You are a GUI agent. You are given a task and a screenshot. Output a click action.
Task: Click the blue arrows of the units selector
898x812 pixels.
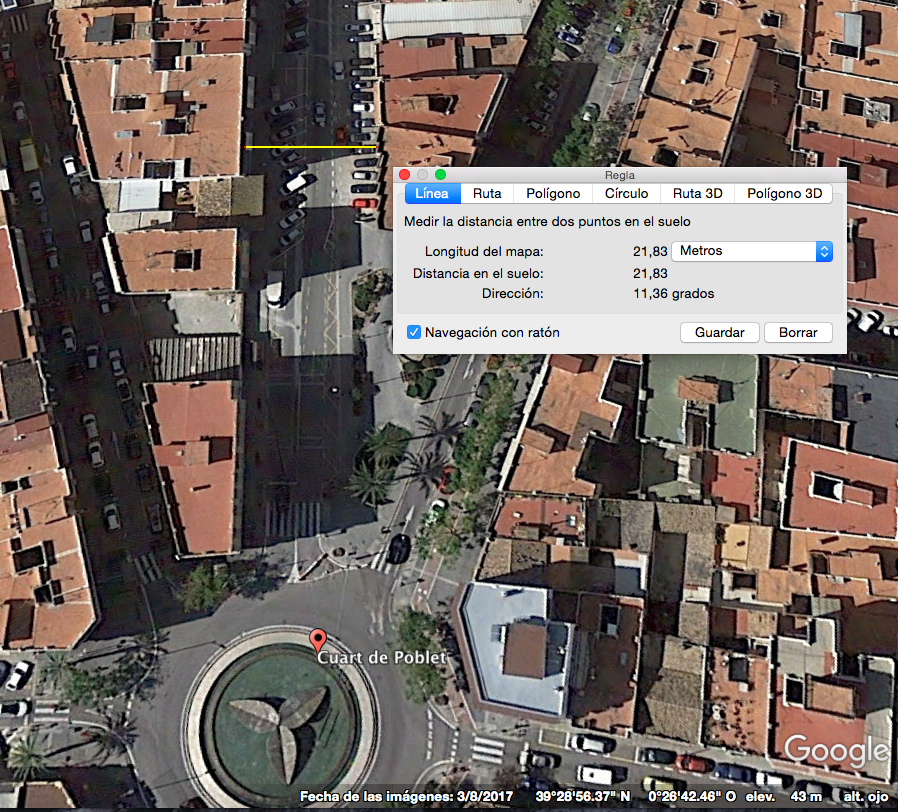click(x=824, y=251)
